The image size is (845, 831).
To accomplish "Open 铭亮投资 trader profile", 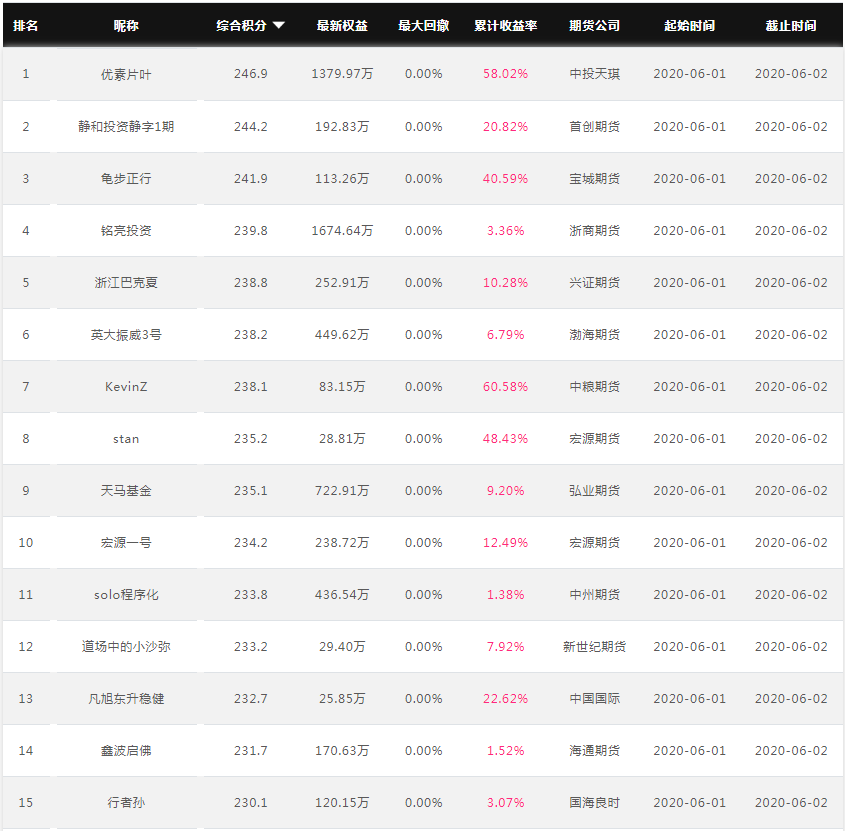I will pos(126,231).
